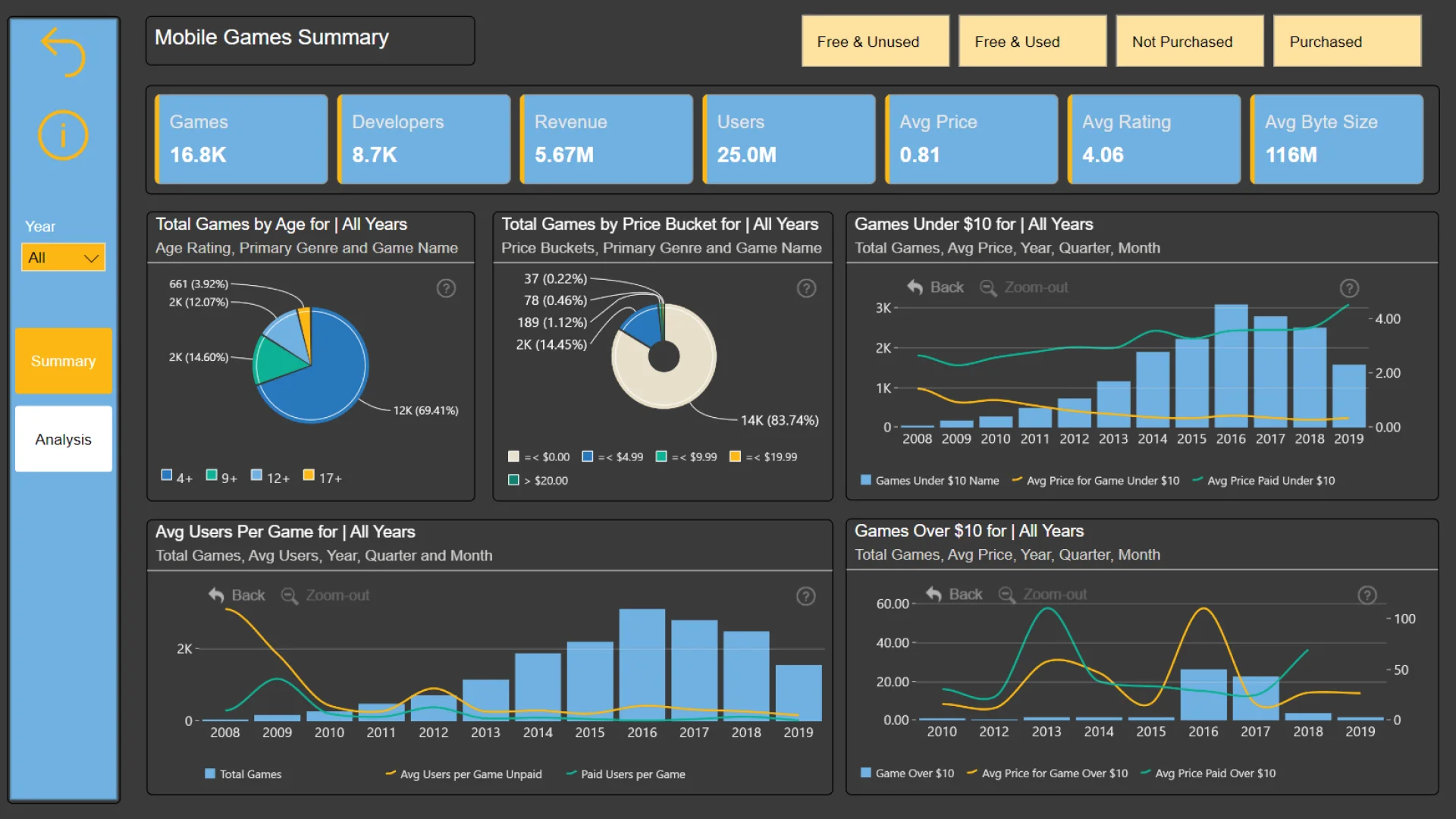Click the 2016 bar in Avg Users Per Game

point(642,665)
